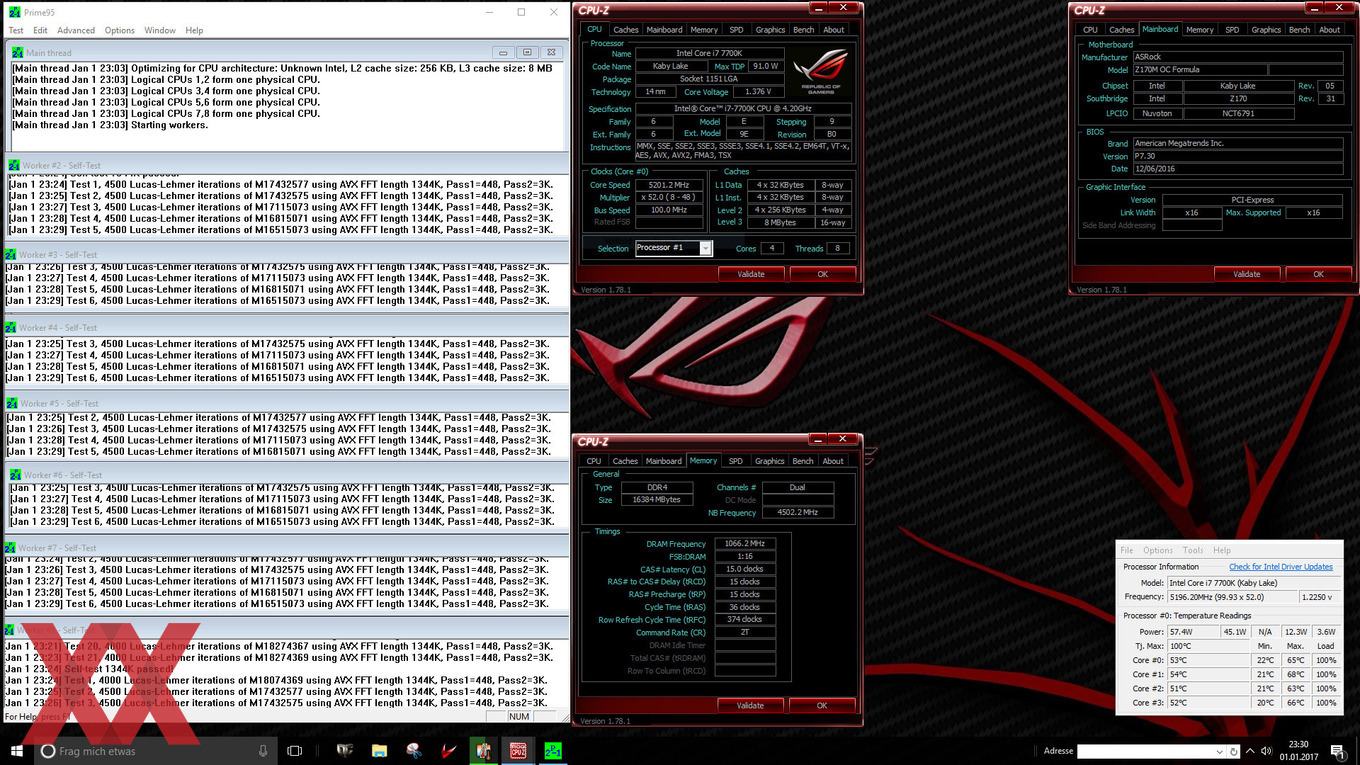Select the Z170M OC Formula model field

(x=1199, y=70)
